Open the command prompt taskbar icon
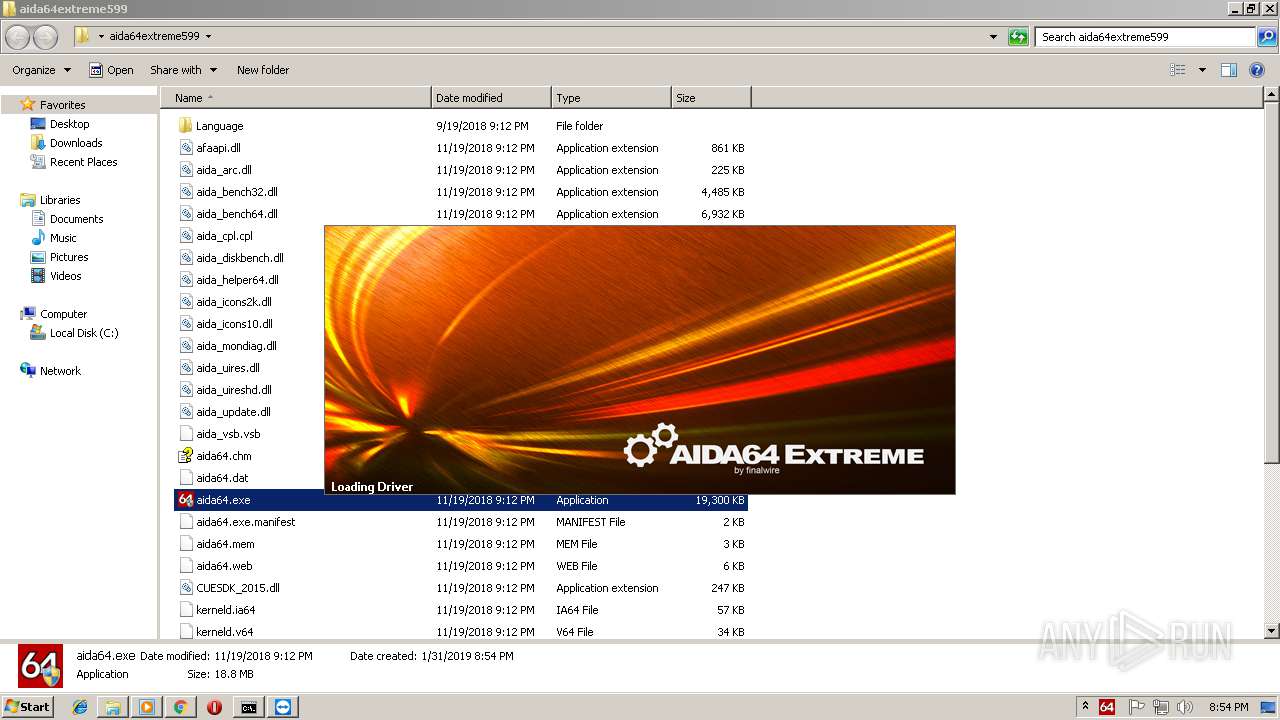This screenshot has width=1280, height=720. [248, 707]
